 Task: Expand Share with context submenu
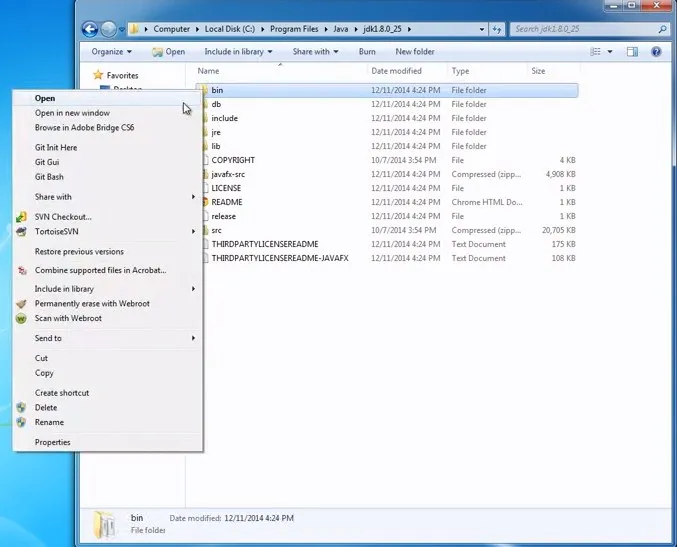(107, 196)
